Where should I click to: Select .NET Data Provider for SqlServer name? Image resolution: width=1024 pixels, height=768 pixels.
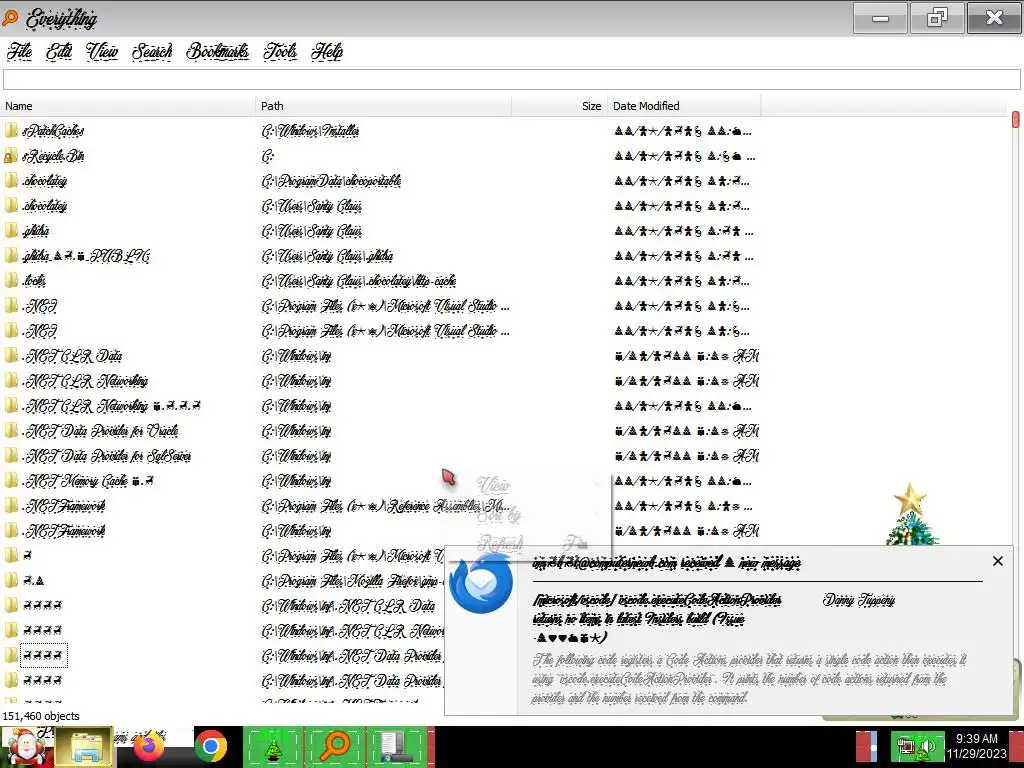click(106, 456)
